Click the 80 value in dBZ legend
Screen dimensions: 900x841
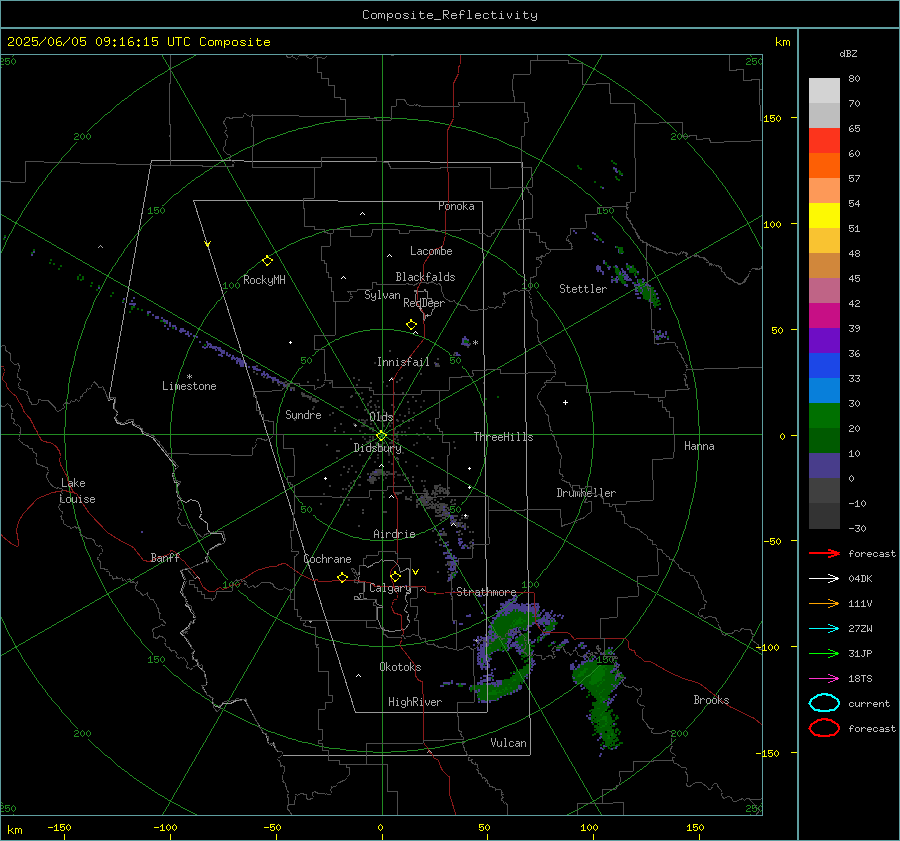tap(854, 79)
